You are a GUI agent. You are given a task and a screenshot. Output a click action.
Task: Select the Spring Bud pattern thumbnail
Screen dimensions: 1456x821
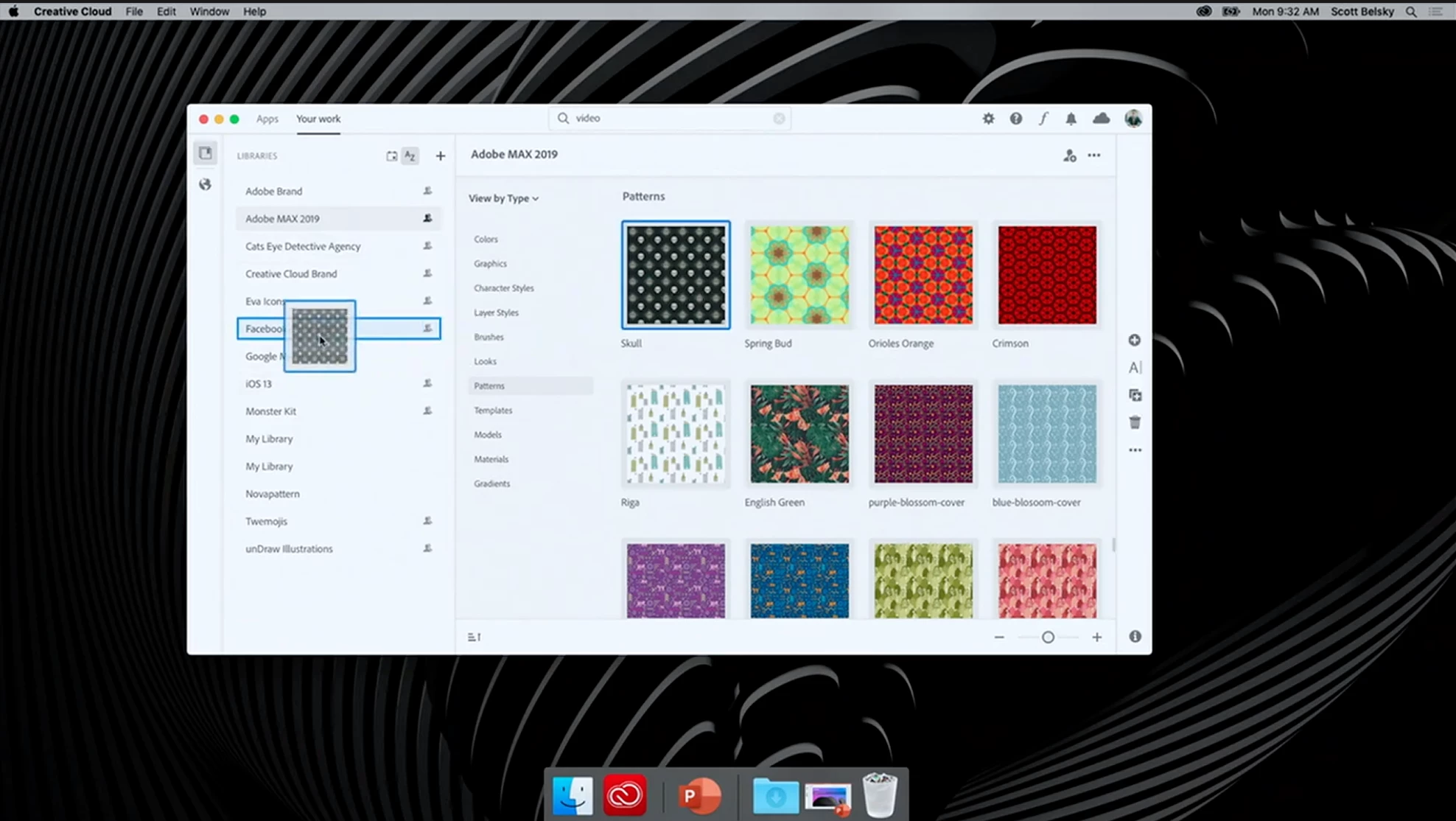[799, 275]
